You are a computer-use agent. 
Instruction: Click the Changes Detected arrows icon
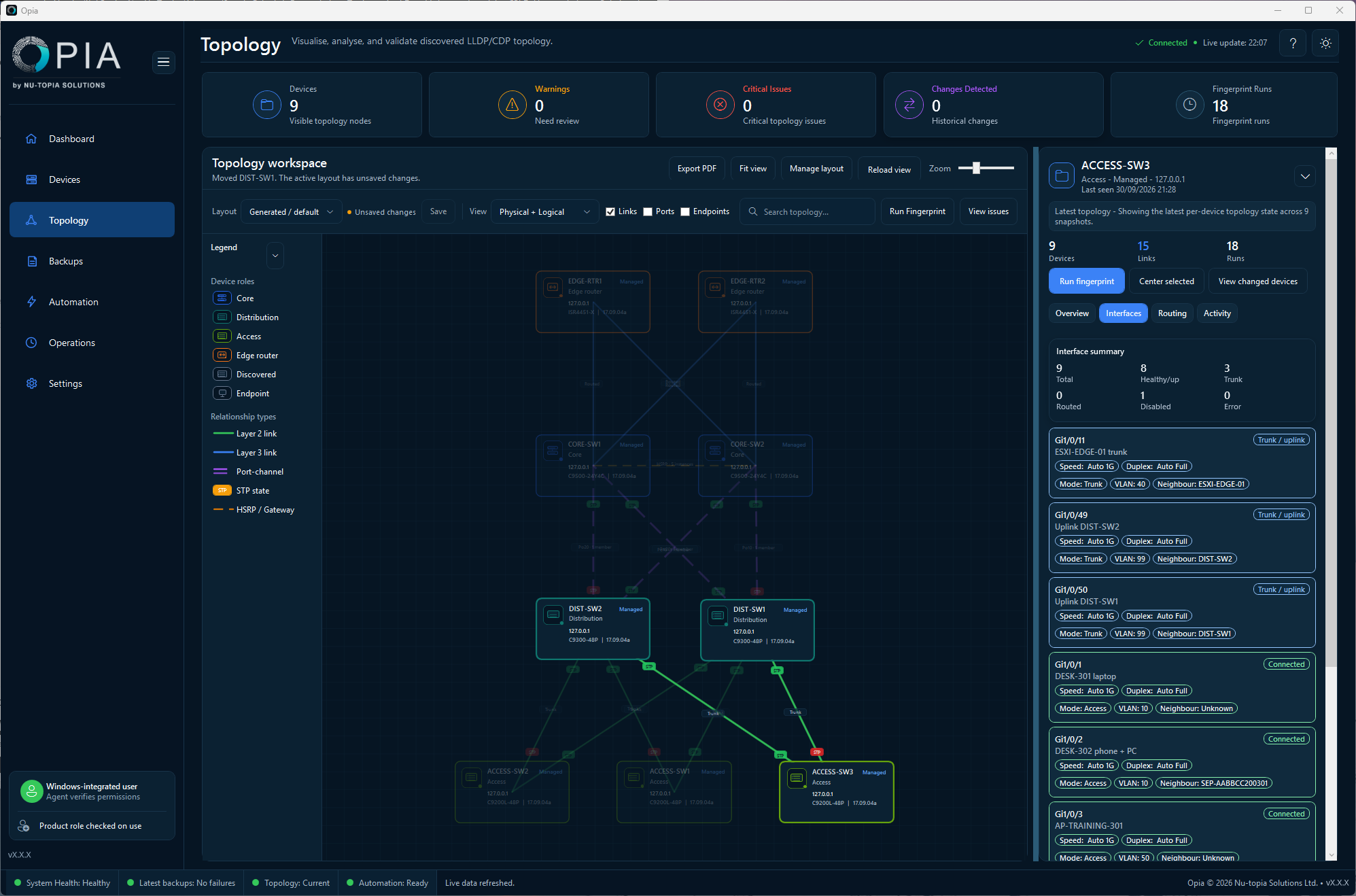(x=909, y=105)
